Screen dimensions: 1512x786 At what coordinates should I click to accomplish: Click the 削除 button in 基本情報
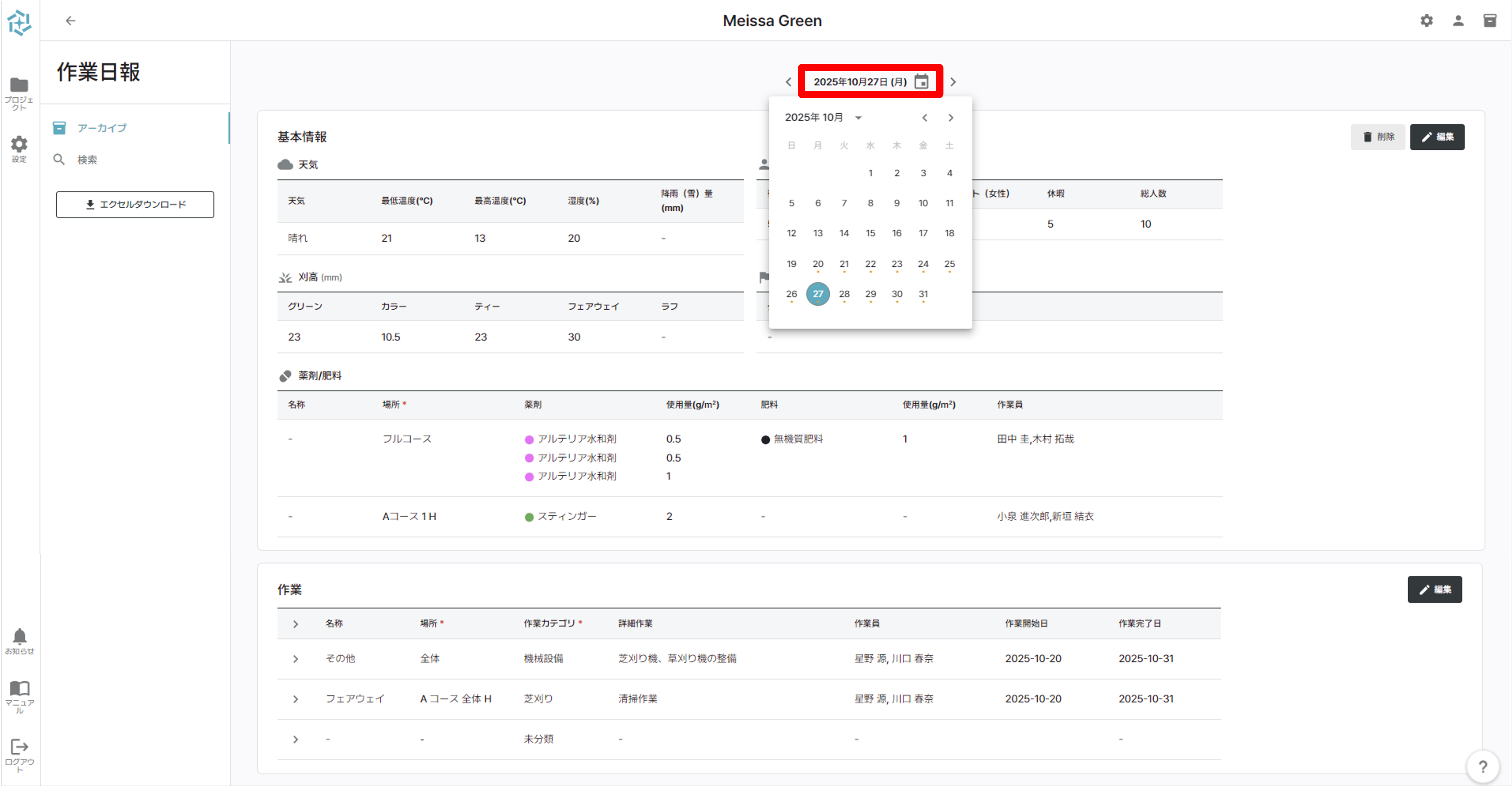point(1378,137)
